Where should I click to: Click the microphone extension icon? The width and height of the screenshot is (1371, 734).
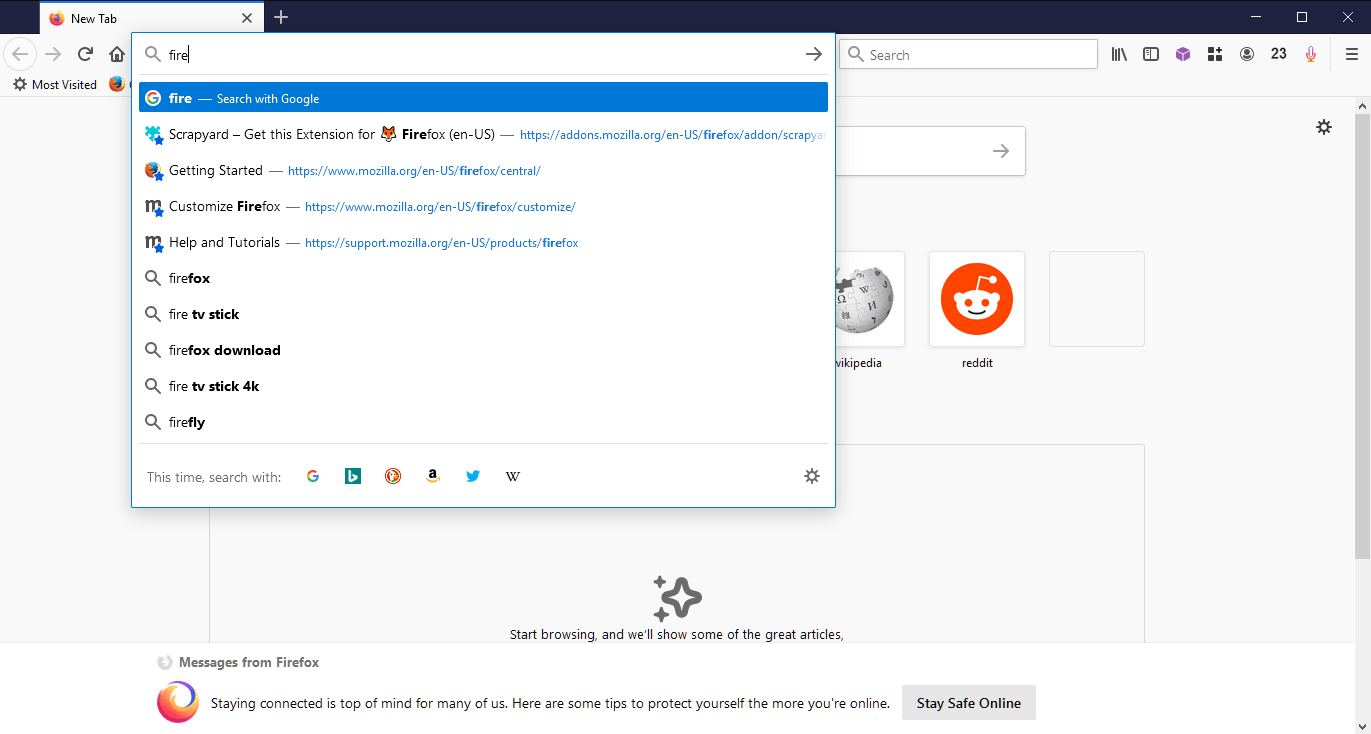pos(1311,54)
